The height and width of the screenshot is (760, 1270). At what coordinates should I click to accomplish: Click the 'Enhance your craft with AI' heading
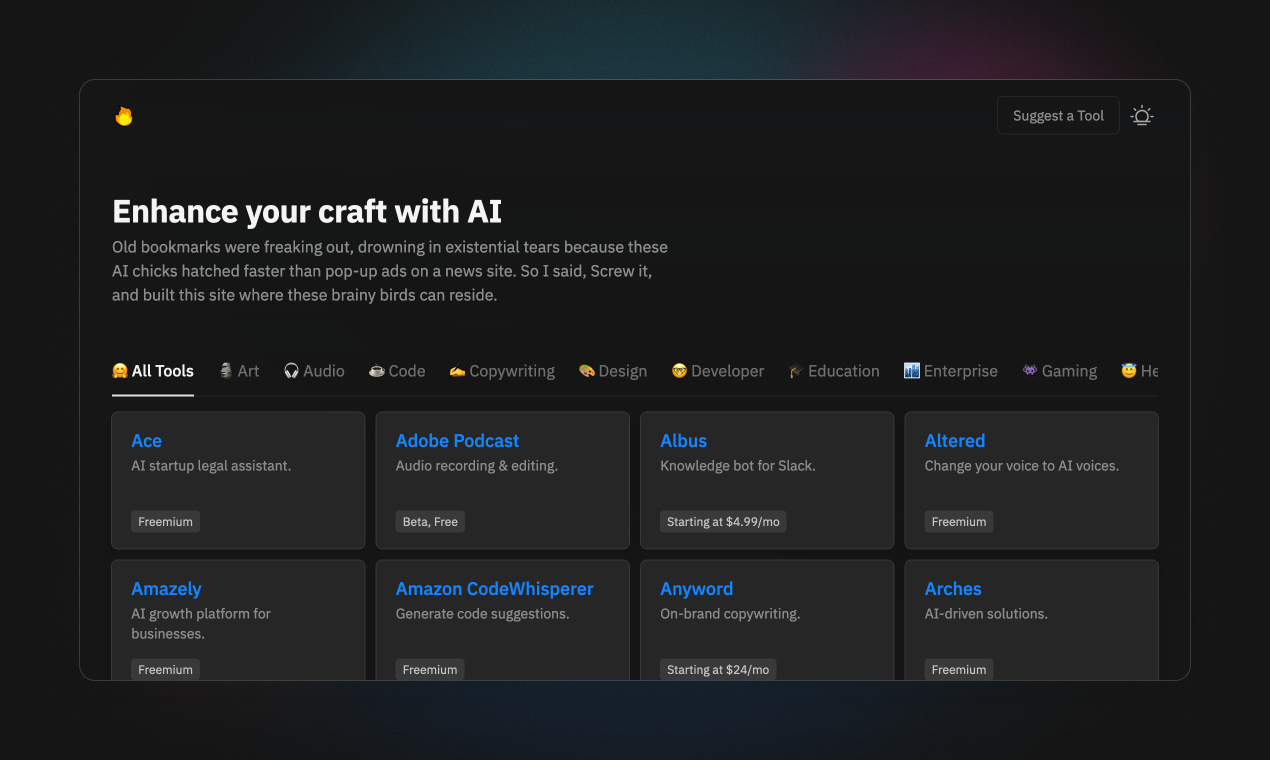(307, 211)
